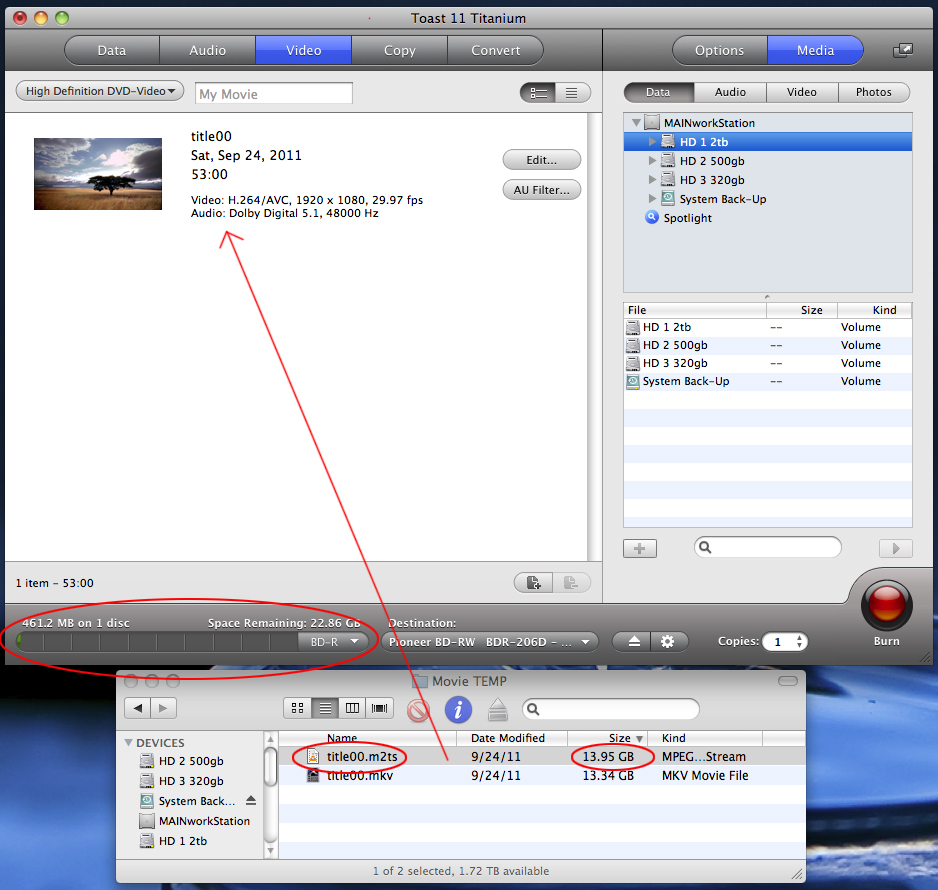Viewport: 938px width, 890px height.
Task: Click the title00.mkv file icon
Action: 313,775
